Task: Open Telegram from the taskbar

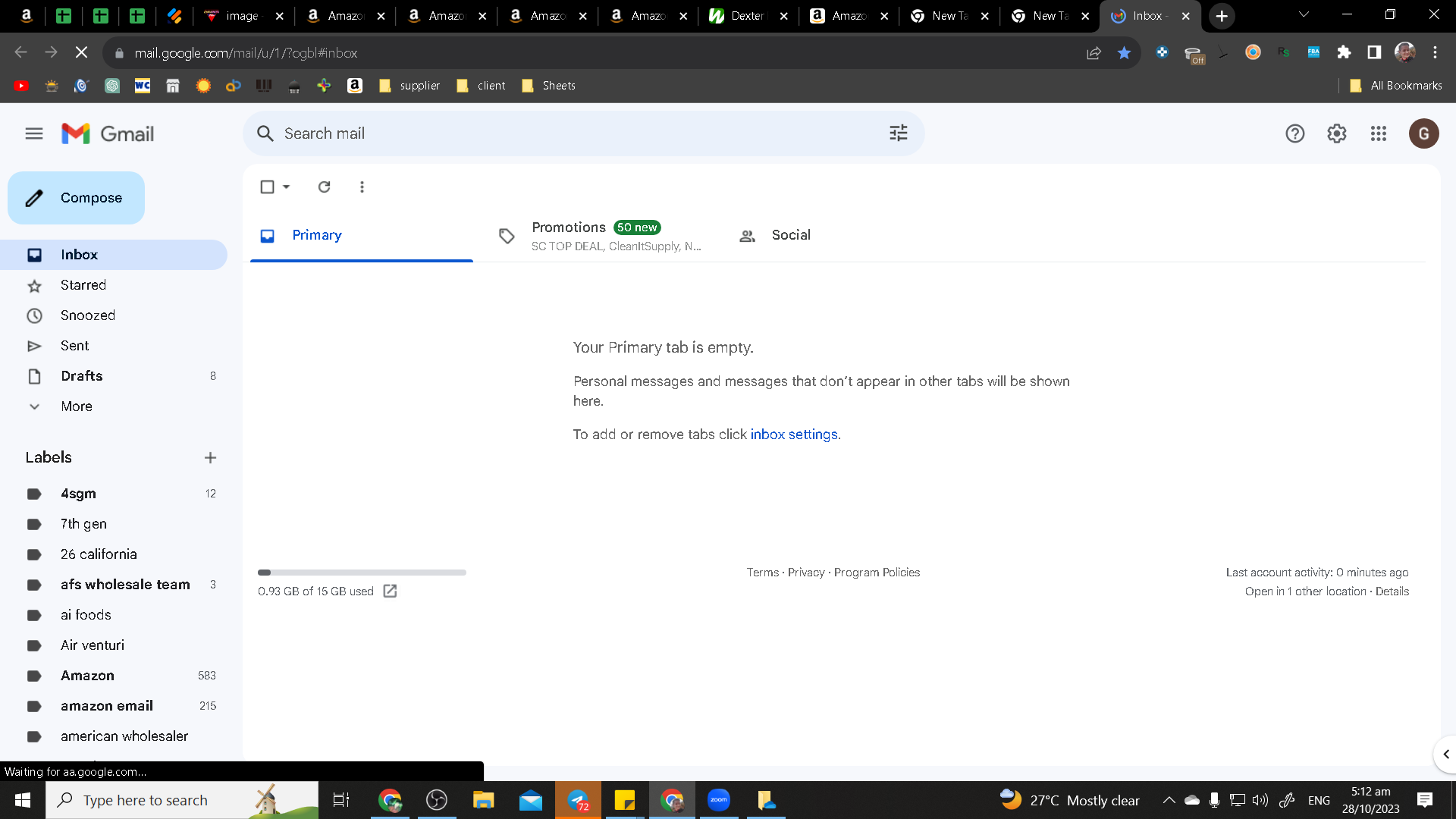Action: [x=578, y=800]
